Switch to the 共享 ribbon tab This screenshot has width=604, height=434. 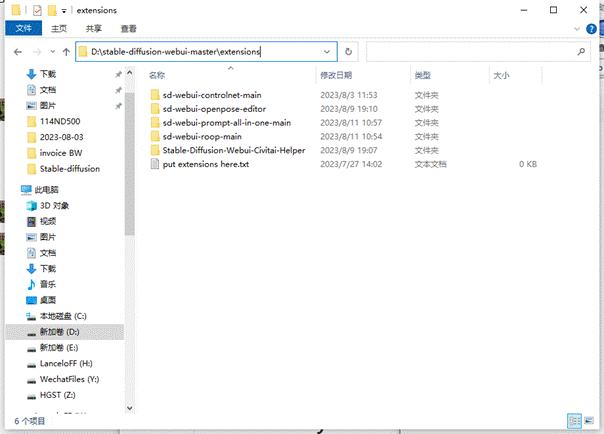click(x=94, y=28)
